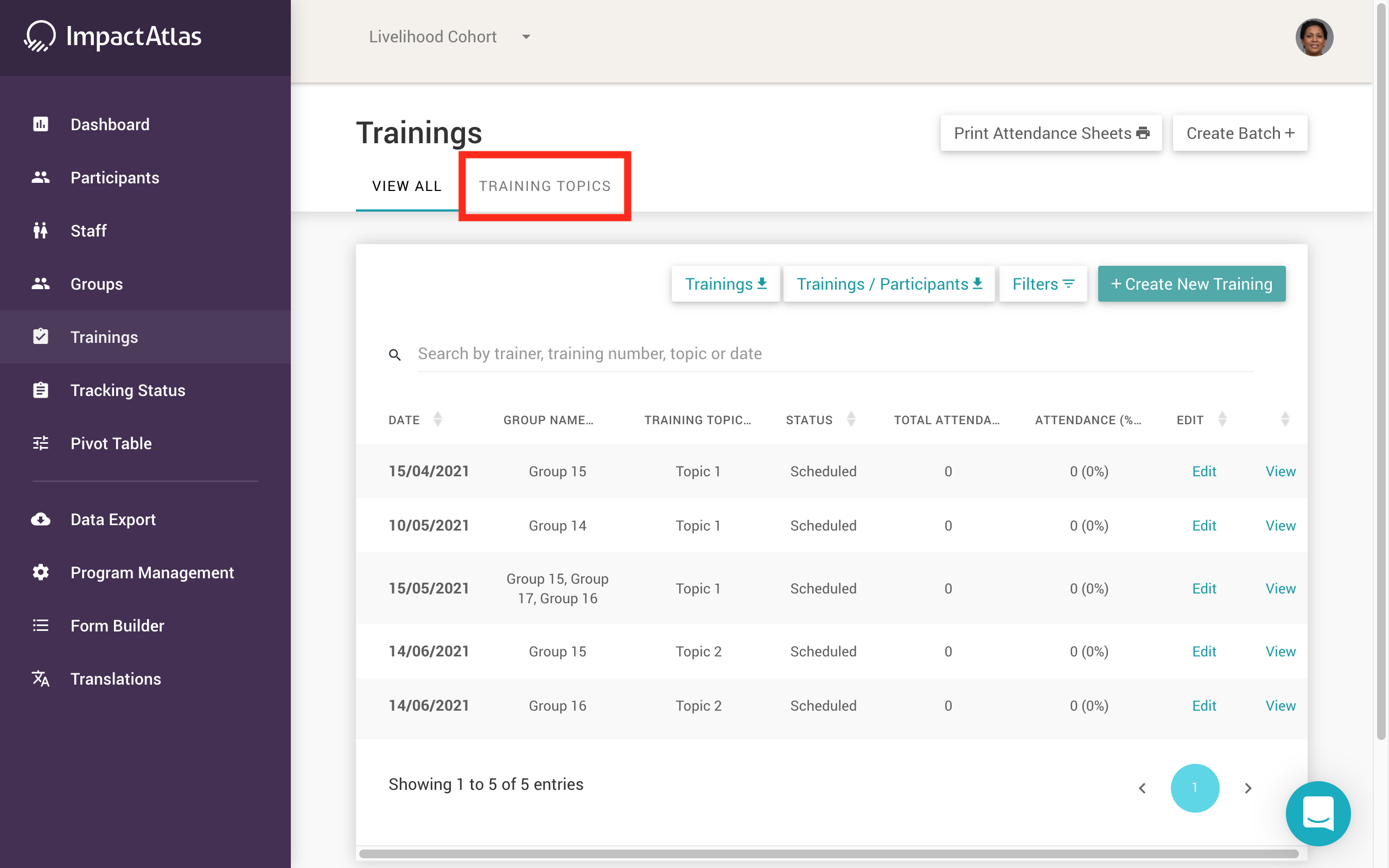1389x868 pixels.
Task: Toggle sort on the Date column
Action: 438,419
